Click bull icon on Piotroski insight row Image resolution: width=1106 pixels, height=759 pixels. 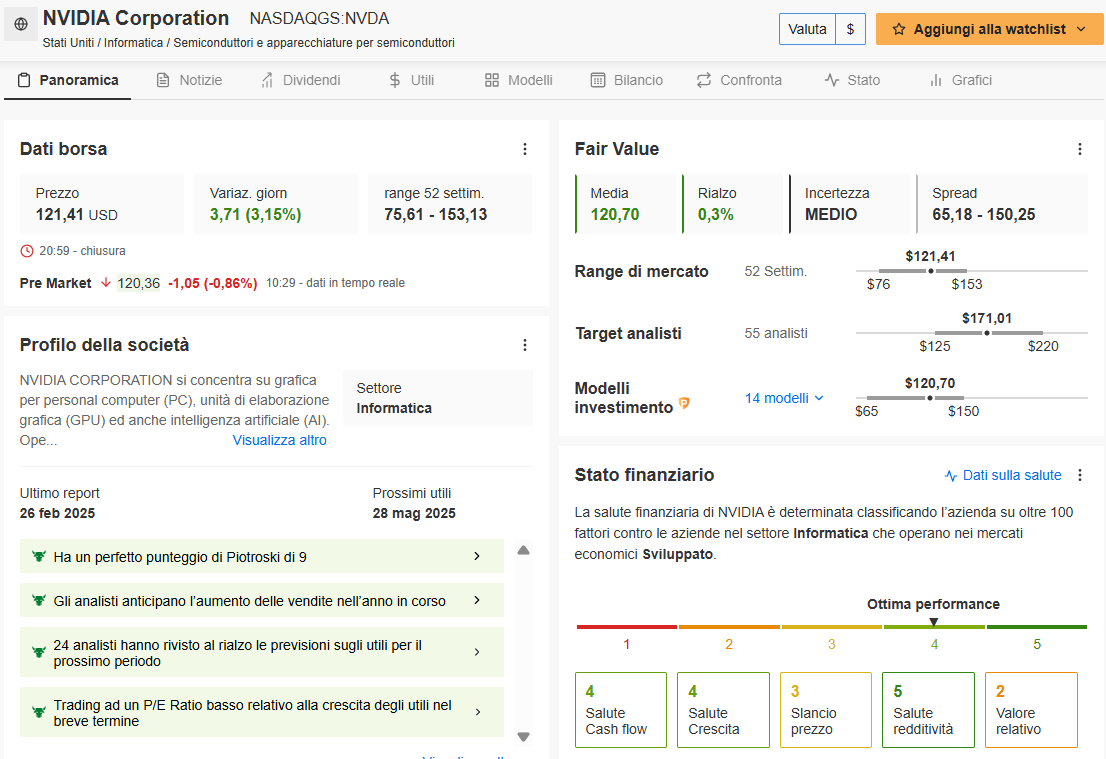[39, 557]
